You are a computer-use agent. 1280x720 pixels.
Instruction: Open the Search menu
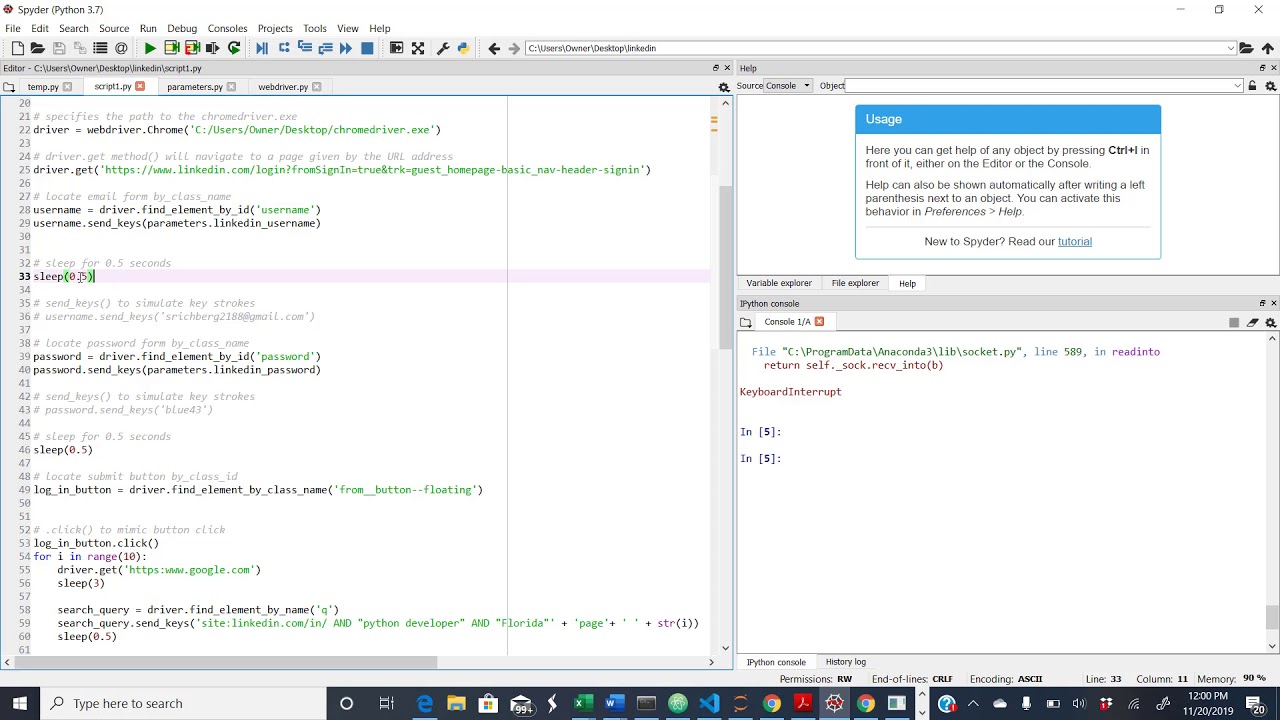click(x=73, y=28)
